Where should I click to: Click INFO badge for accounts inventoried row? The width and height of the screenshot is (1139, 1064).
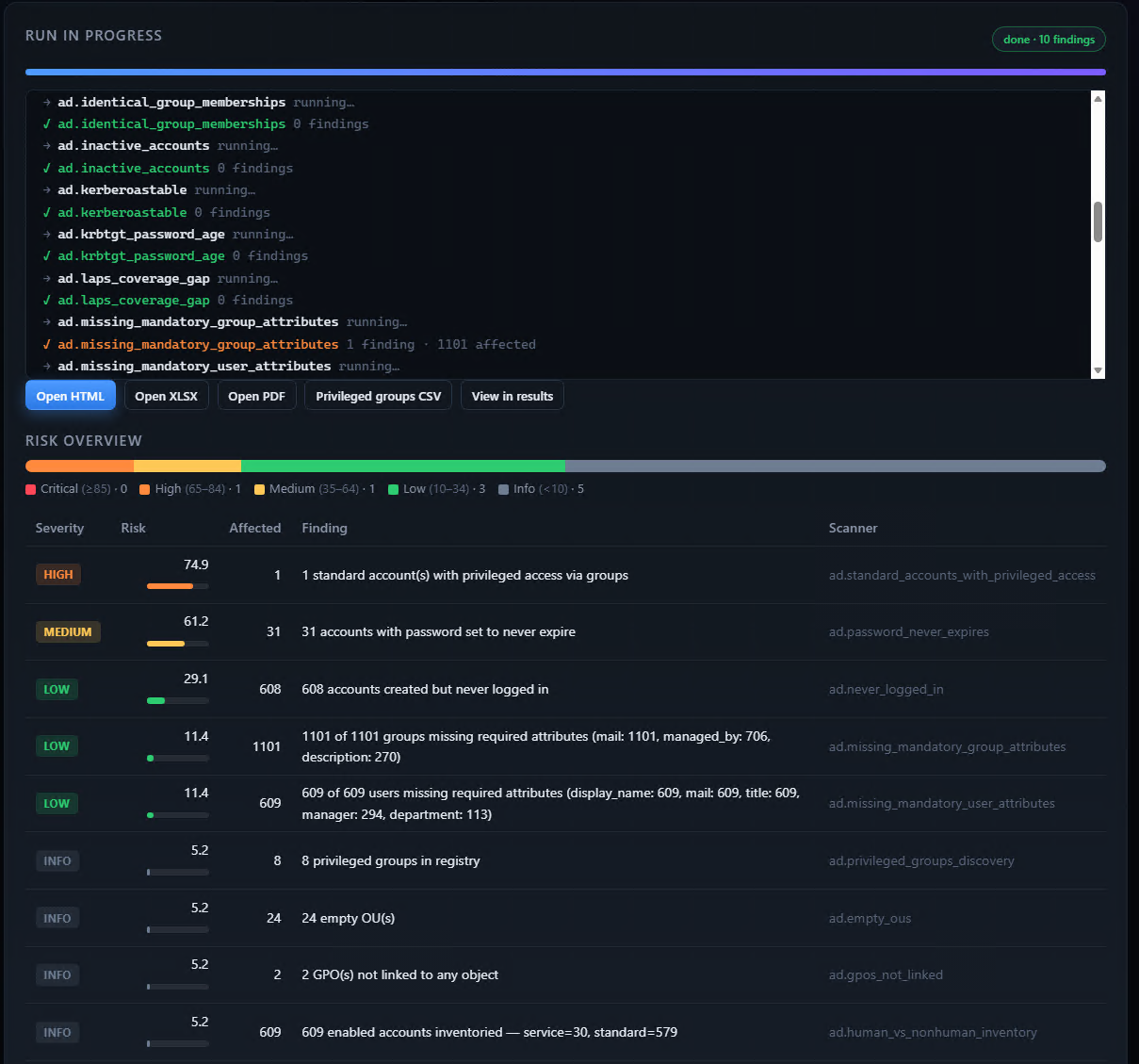click(x=57, y=1033)
